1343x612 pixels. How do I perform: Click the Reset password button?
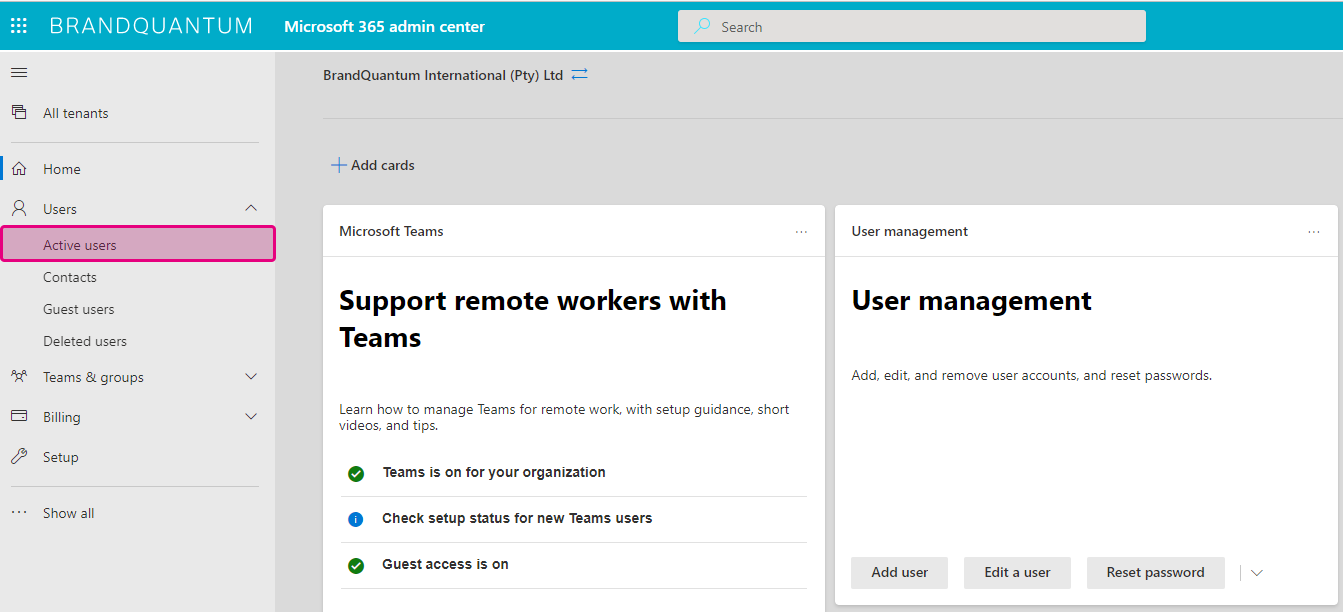1155,573
